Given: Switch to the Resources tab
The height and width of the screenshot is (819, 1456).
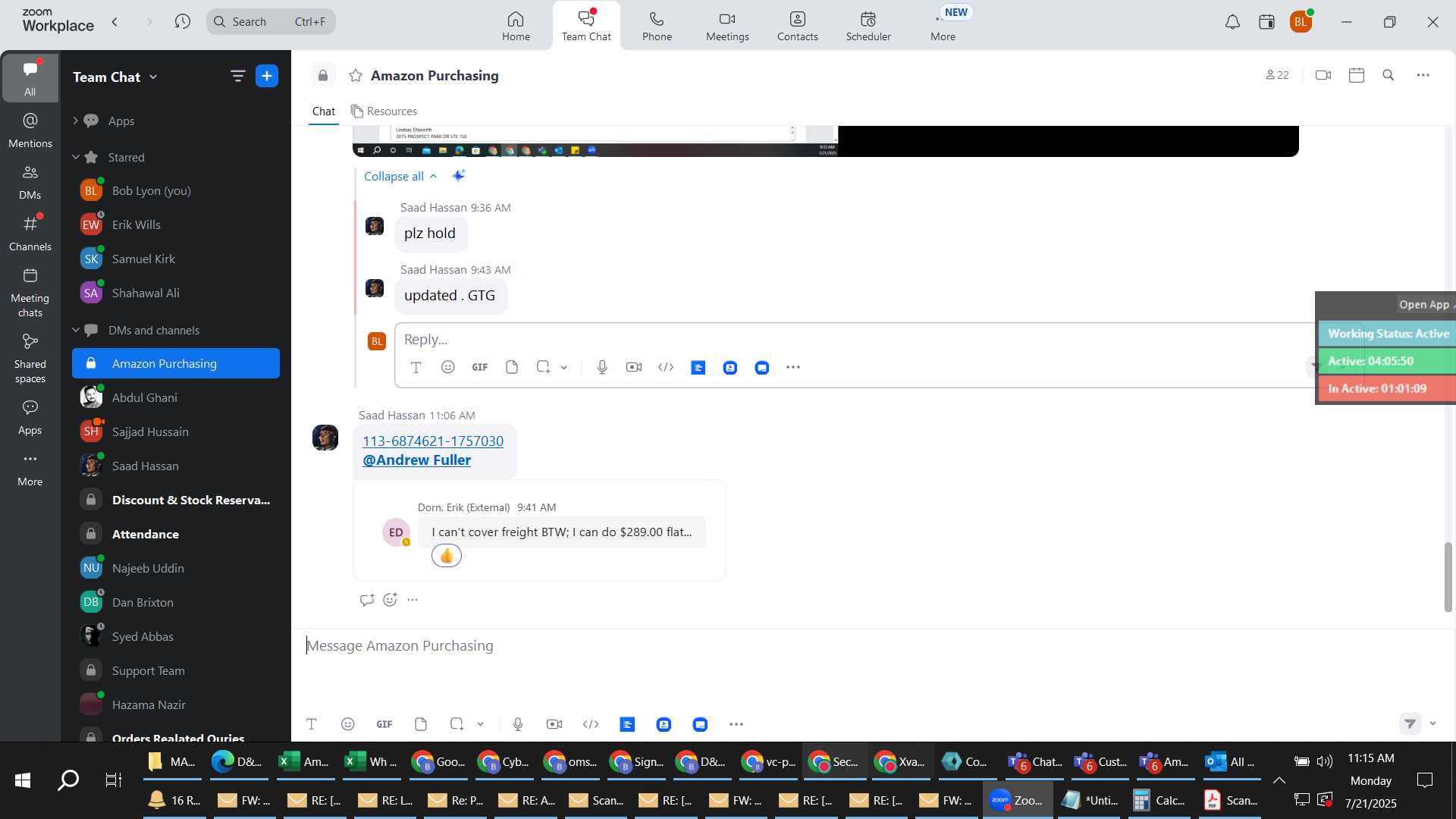Looking at the screenshot, I should point(384,111).
